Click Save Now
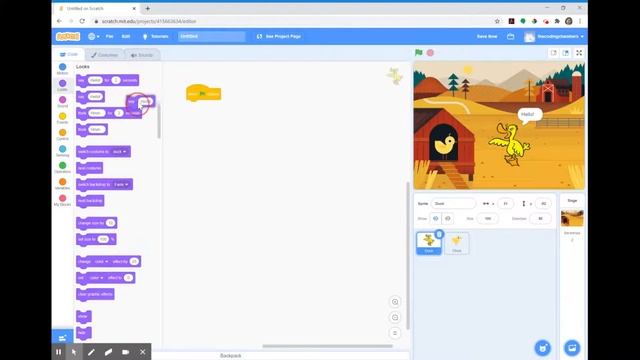This screenshot has height=360, width=640. 487,36
